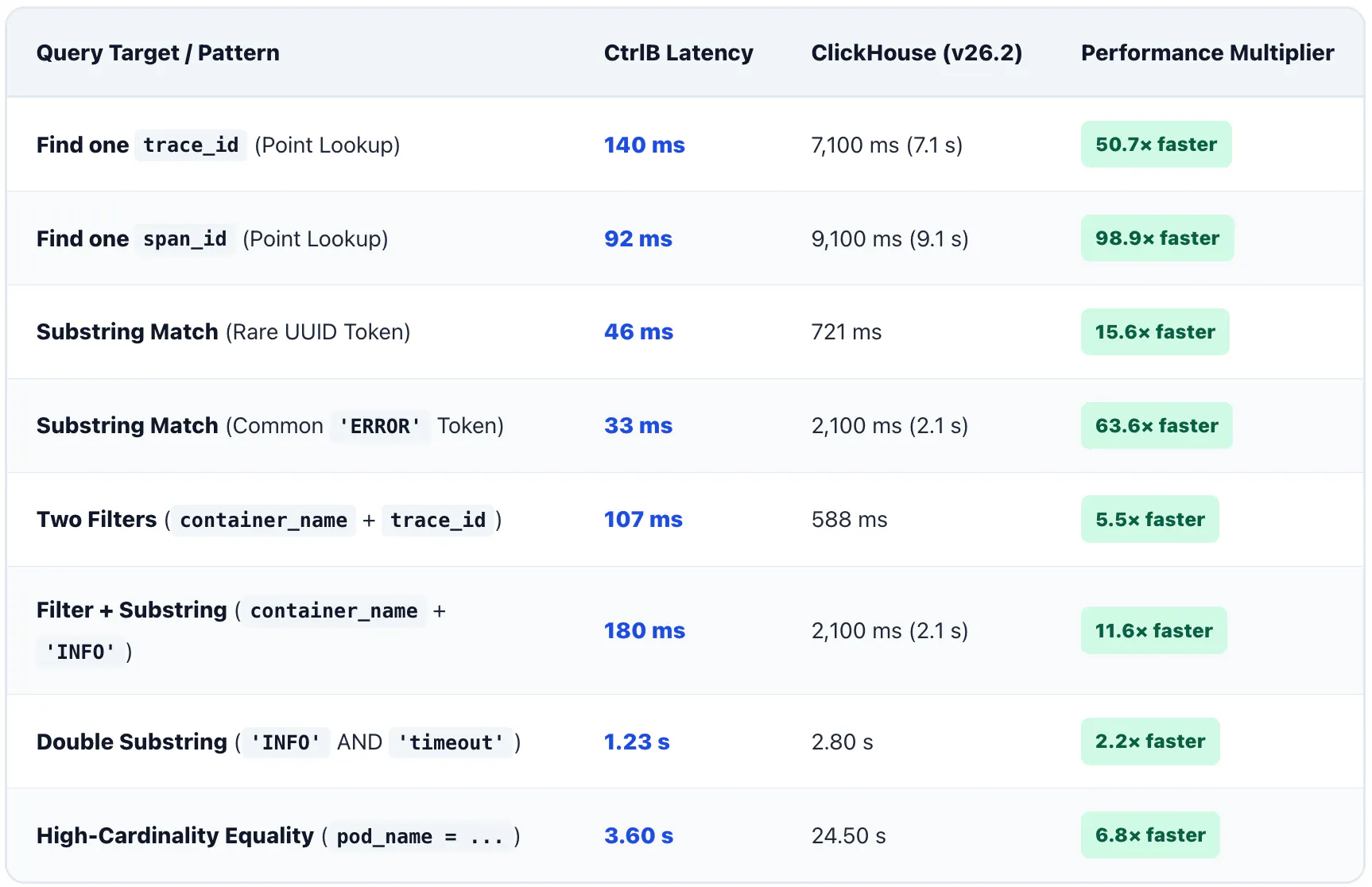
Task: Click the 'ERROR' code token
Action: [380, 427]
